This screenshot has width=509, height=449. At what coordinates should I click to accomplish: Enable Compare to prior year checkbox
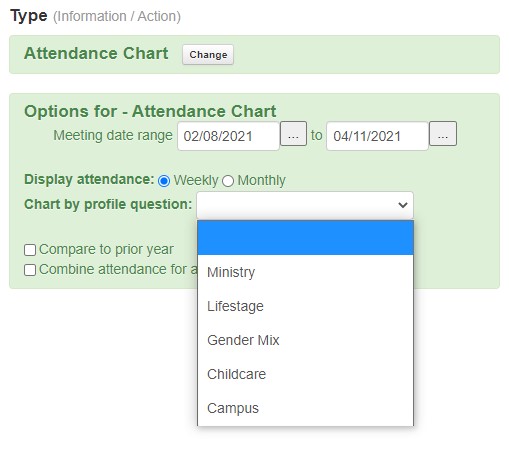pyautogui.click(x=30, y=250)
